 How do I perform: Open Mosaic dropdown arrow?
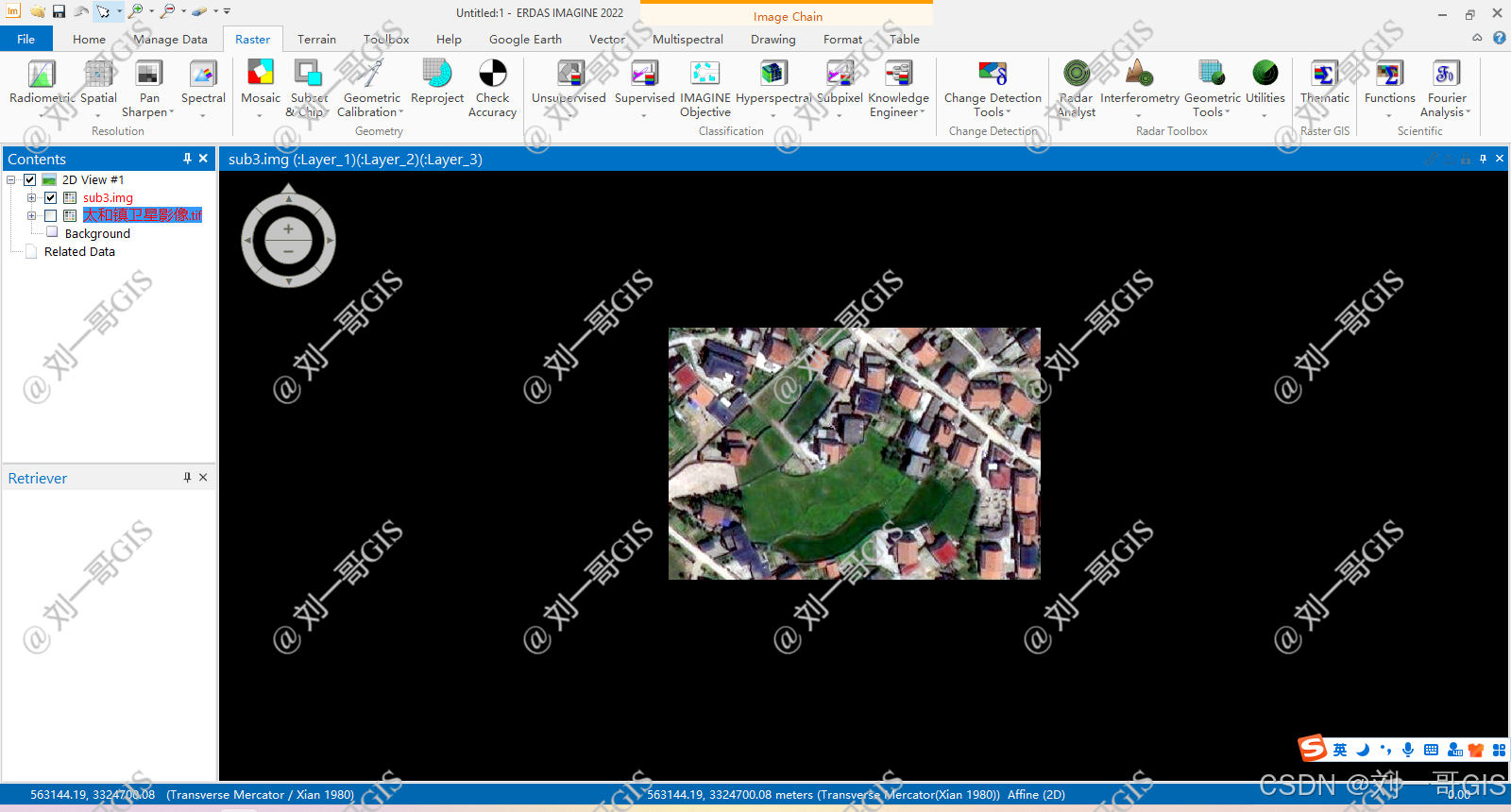(x=260, y=115)
